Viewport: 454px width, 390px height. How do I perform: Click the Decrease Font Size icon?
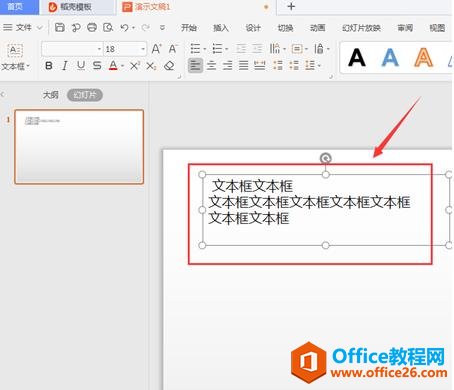pyautogui.click(x=173, y=49)
